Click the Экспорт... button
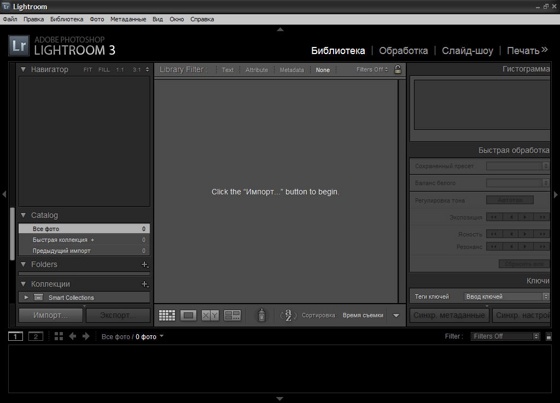Viewport: 560px width, 403px height. [x=118, y=315]
